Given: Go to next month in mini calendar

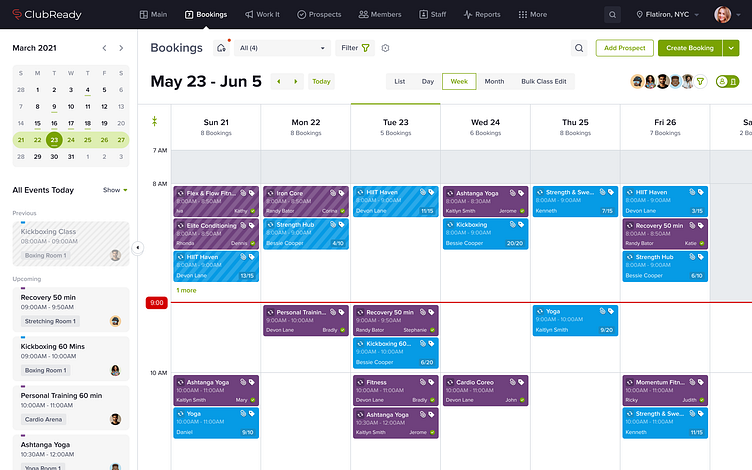Looking at the screenshot, I should (121, 48).
